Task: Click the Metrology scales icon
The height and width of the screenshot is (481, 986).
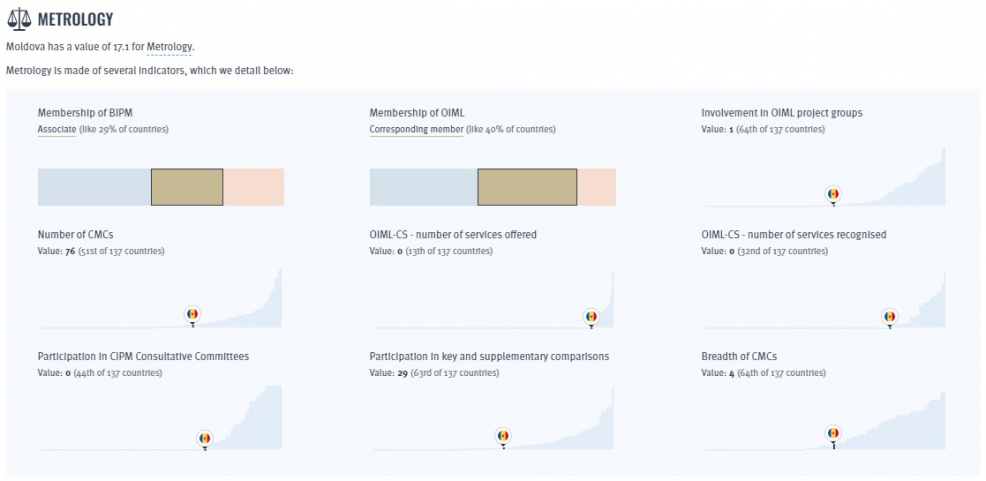Action: pos(18,19)
